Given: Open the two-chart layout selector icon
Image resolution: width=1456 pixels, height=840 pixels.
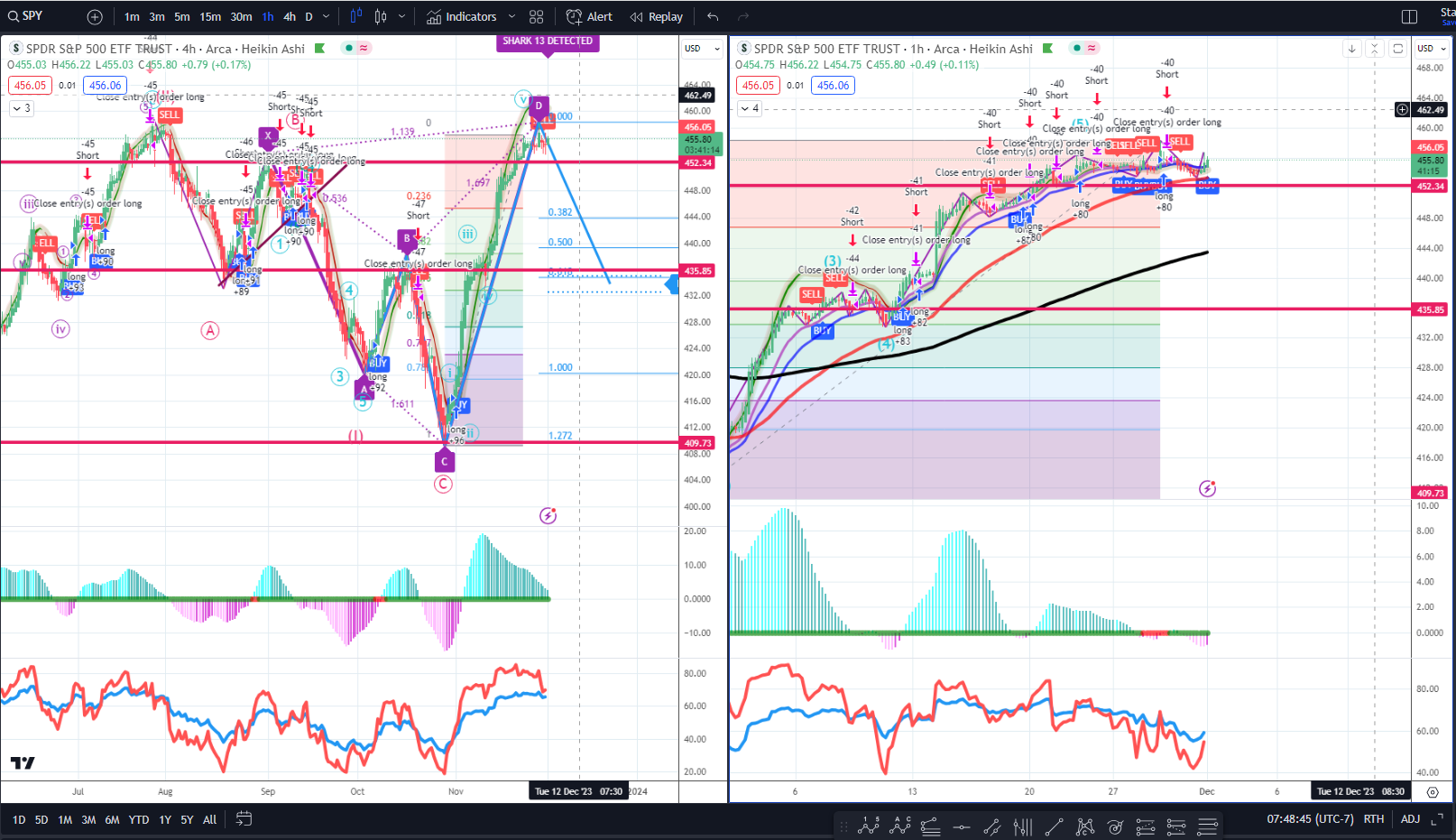Looking at the screenshot, I should point(1409,16).
